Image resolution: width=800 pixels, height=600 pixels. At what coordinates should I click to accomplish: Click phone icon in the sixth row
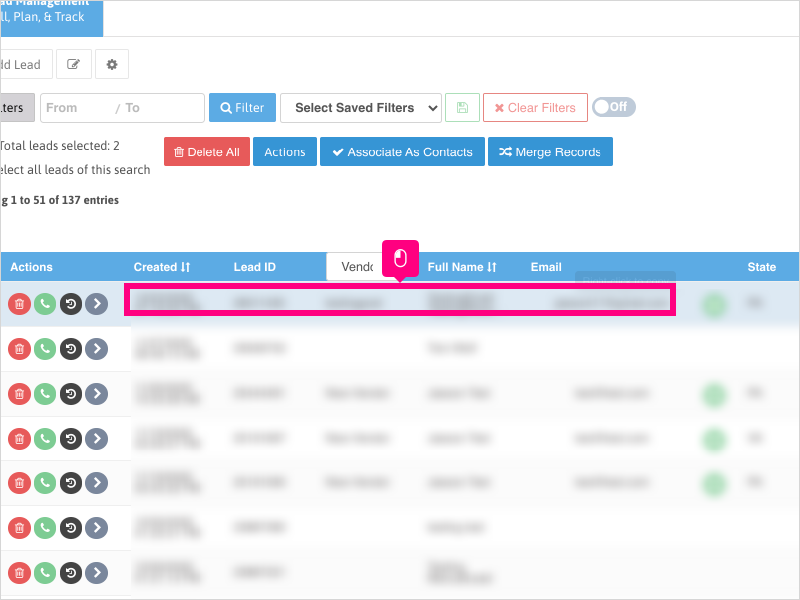[x=45, y=528]
